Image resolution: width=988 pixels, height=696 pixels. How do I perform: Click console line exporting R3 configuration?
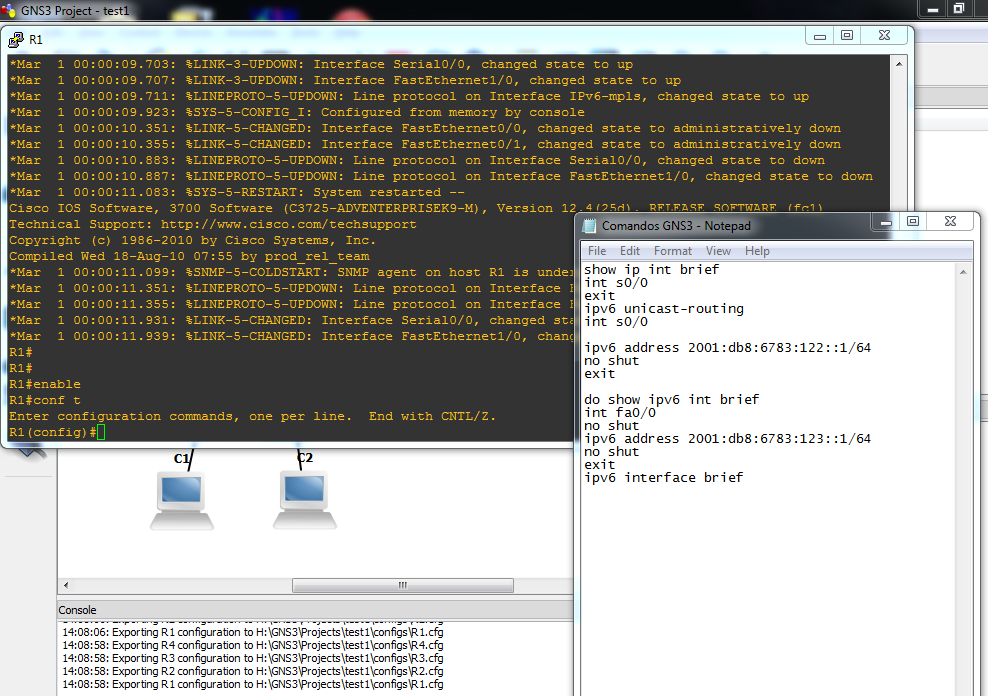click(x=253, y=658)
